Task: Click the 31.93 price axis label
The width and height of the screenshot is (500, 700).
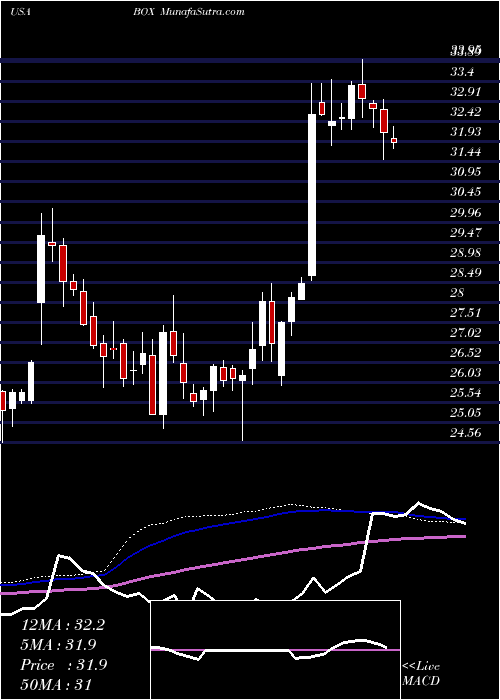Action: [x=466, y=132]
